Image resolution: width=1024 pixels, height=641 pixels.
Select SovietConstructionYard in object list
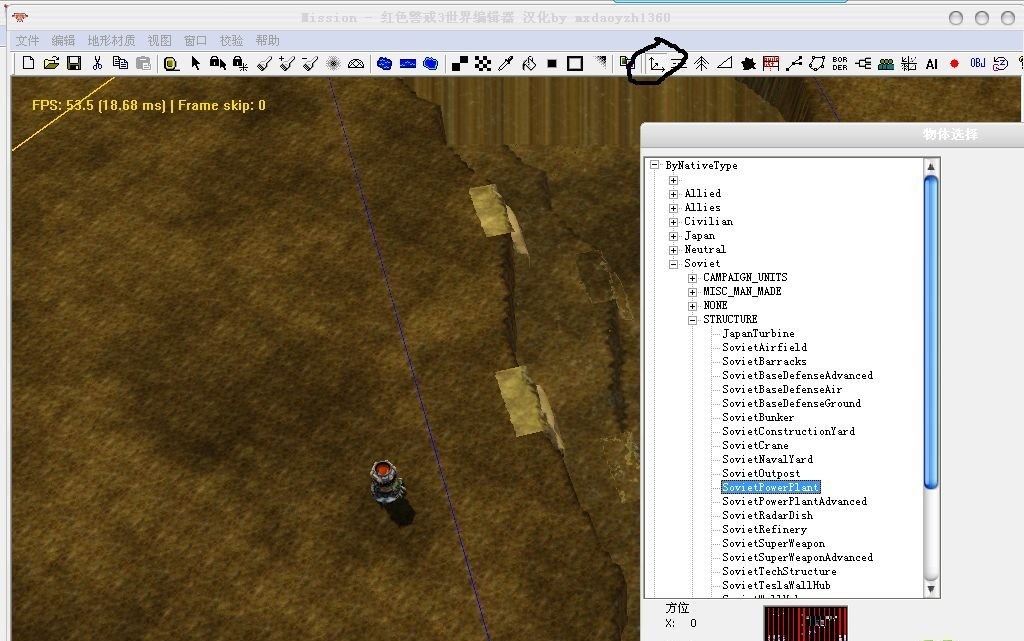(788, 431)
